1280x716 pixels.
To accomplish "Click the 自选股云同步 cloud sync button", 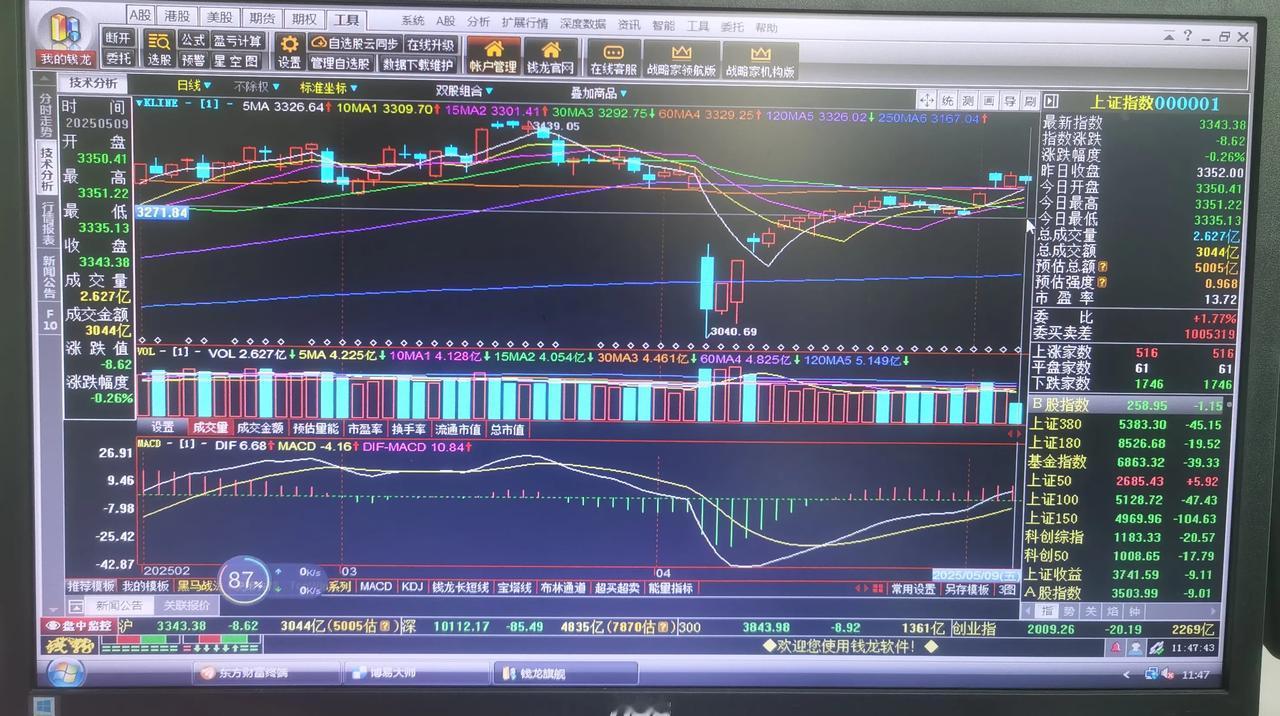I will 353,43.
